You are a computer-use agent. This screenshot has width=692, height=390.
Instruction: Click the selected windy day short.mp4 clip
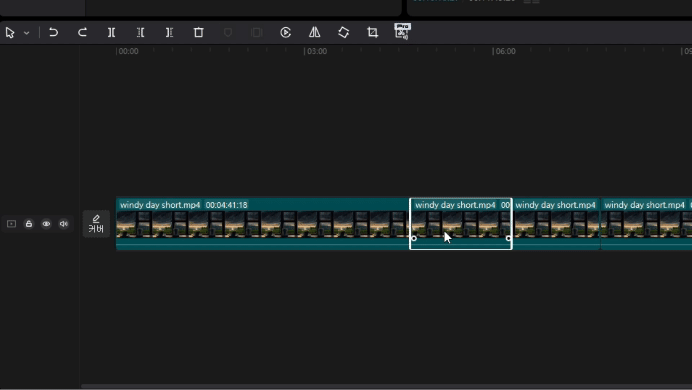[461, 224]
